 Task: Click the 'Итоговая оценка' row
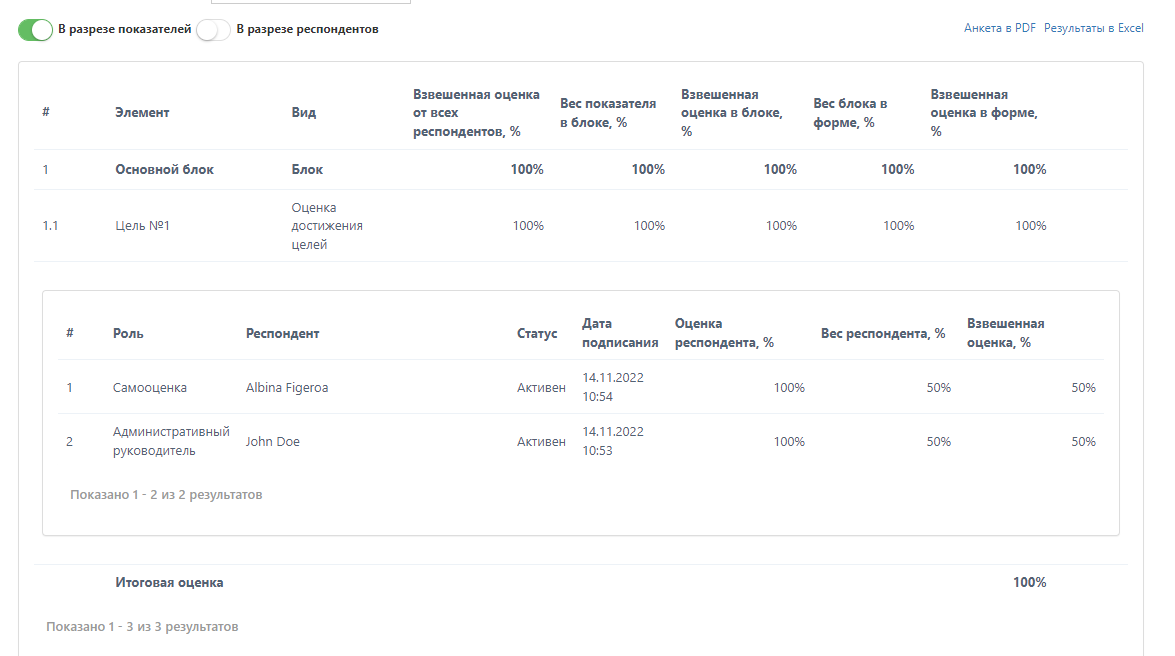[581, 583]
